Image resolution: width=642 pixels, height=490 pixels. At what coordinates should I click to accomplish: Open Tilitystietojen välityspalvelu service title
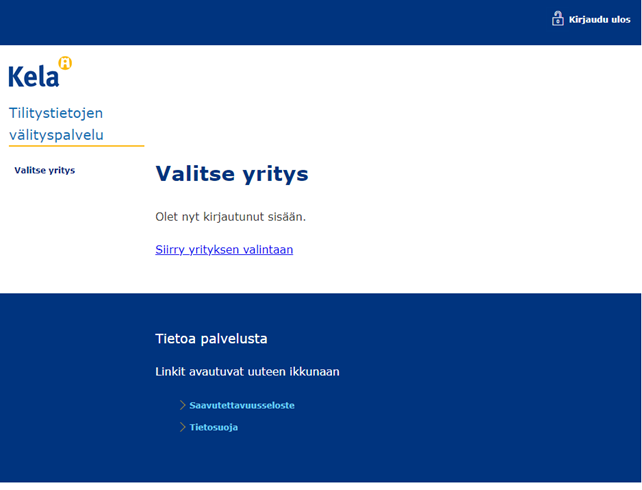pos(56,124)
